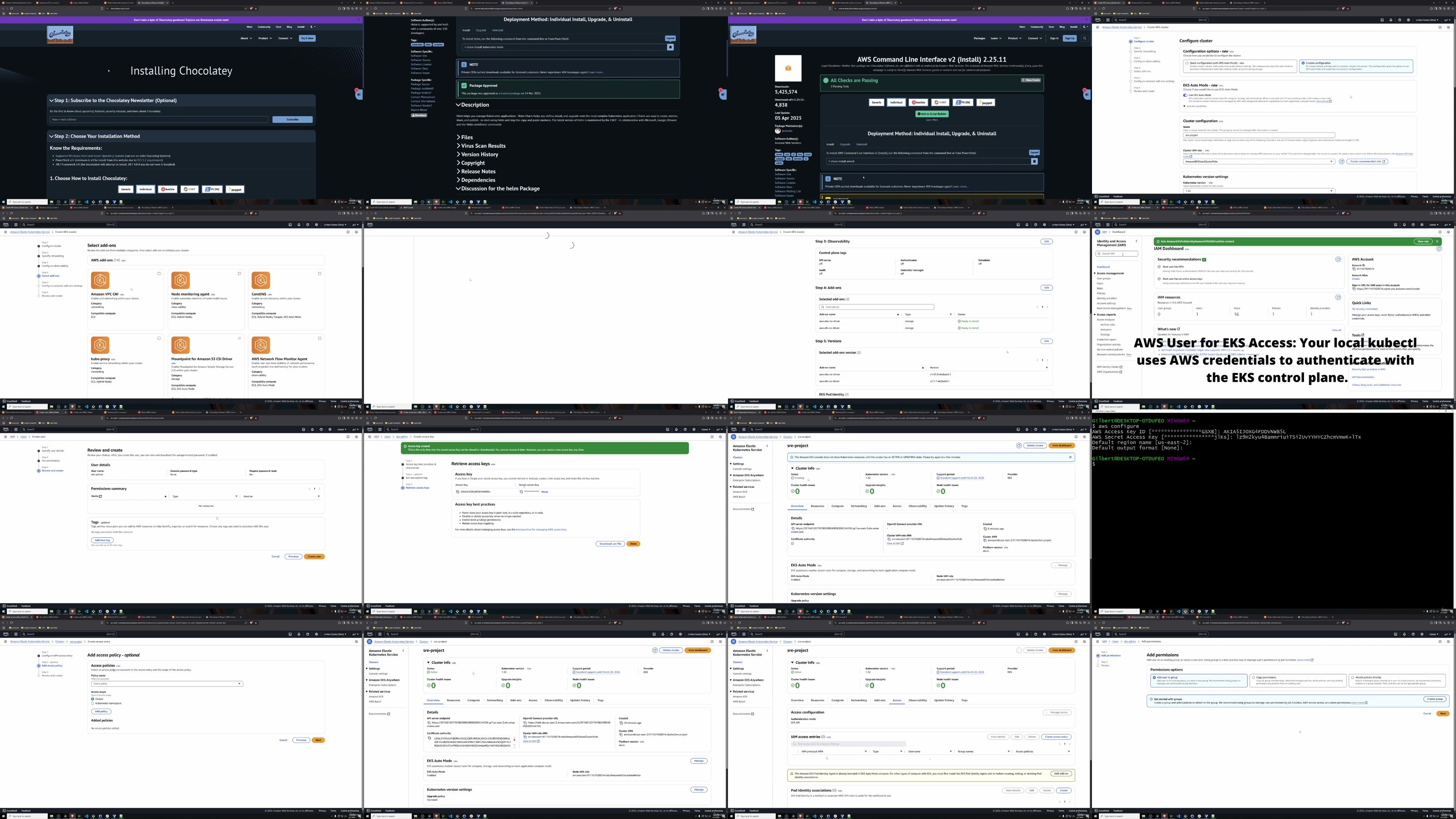Screen dimensions: 1456x819
Task: Tick the Amazon VPC CNI add-on checkbox
Action: pos(159,273)
